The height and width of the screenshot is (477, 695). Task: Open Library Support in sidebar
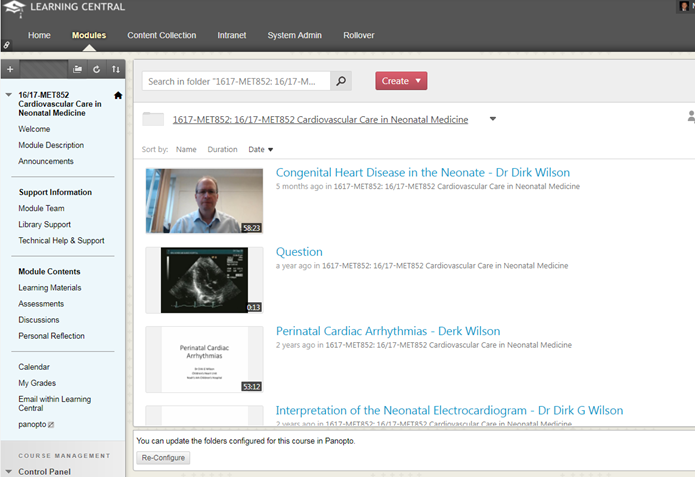[44, 224]
